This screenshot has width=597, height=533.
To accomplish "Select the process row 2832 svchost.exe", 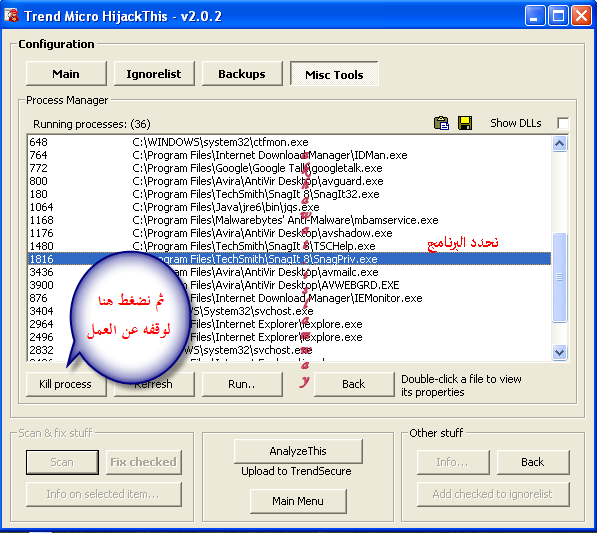I will 289,350.
